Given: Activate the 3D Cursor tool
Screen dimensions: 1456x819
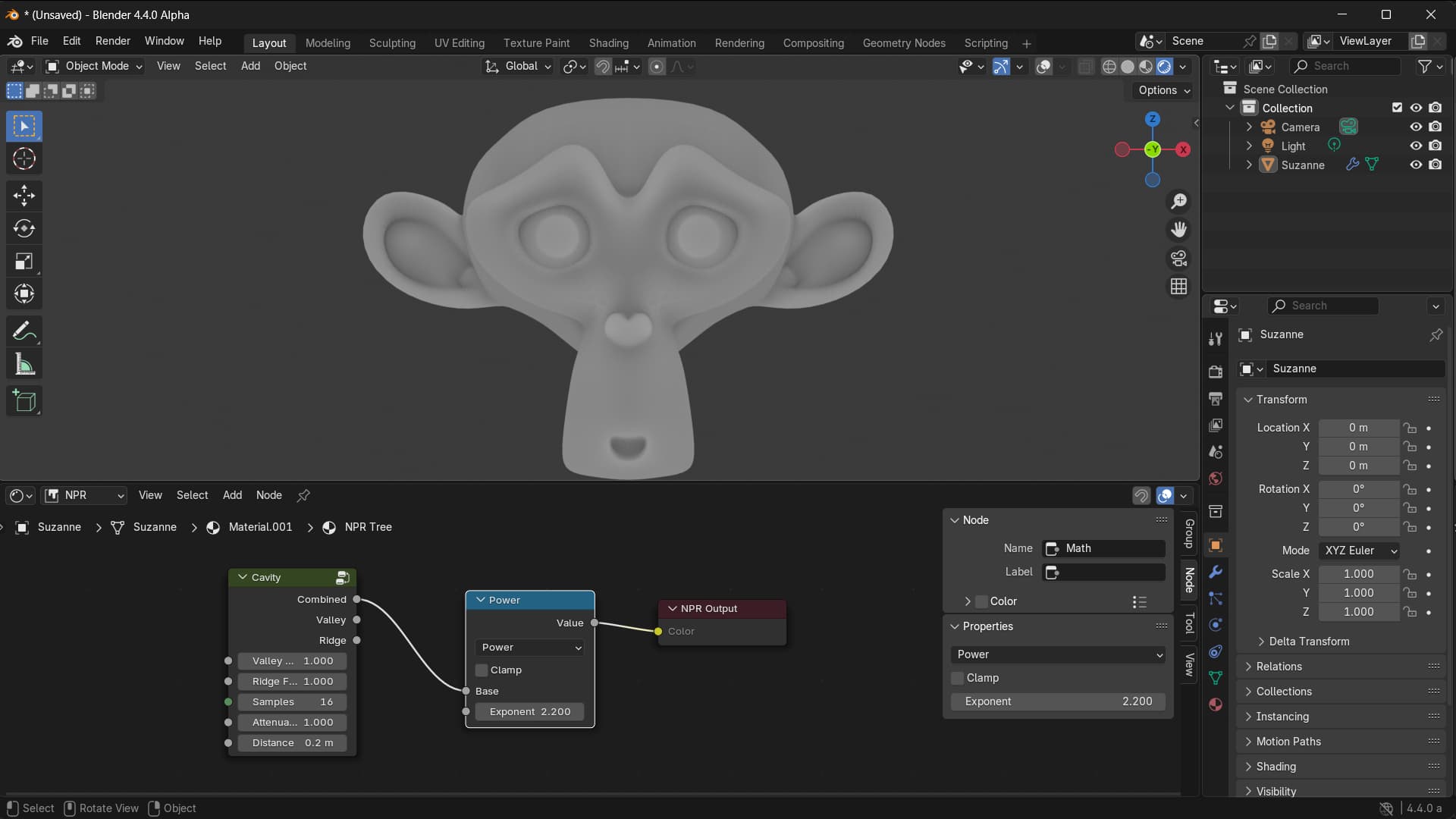Looking at the screenshot, I should 24,159.
